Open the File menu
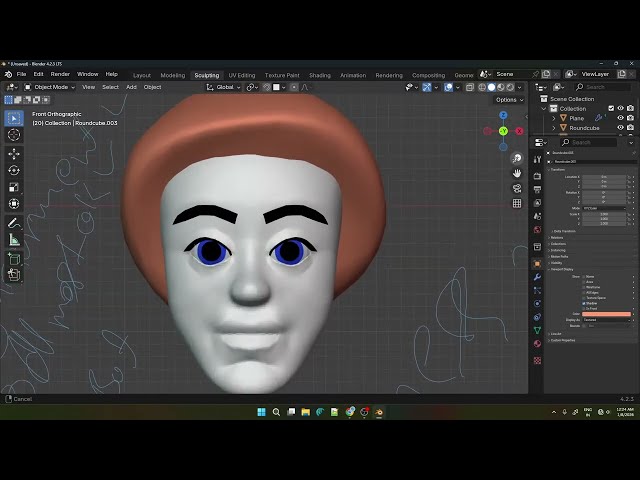The image size is (640, 480). [x=21, y=74]
